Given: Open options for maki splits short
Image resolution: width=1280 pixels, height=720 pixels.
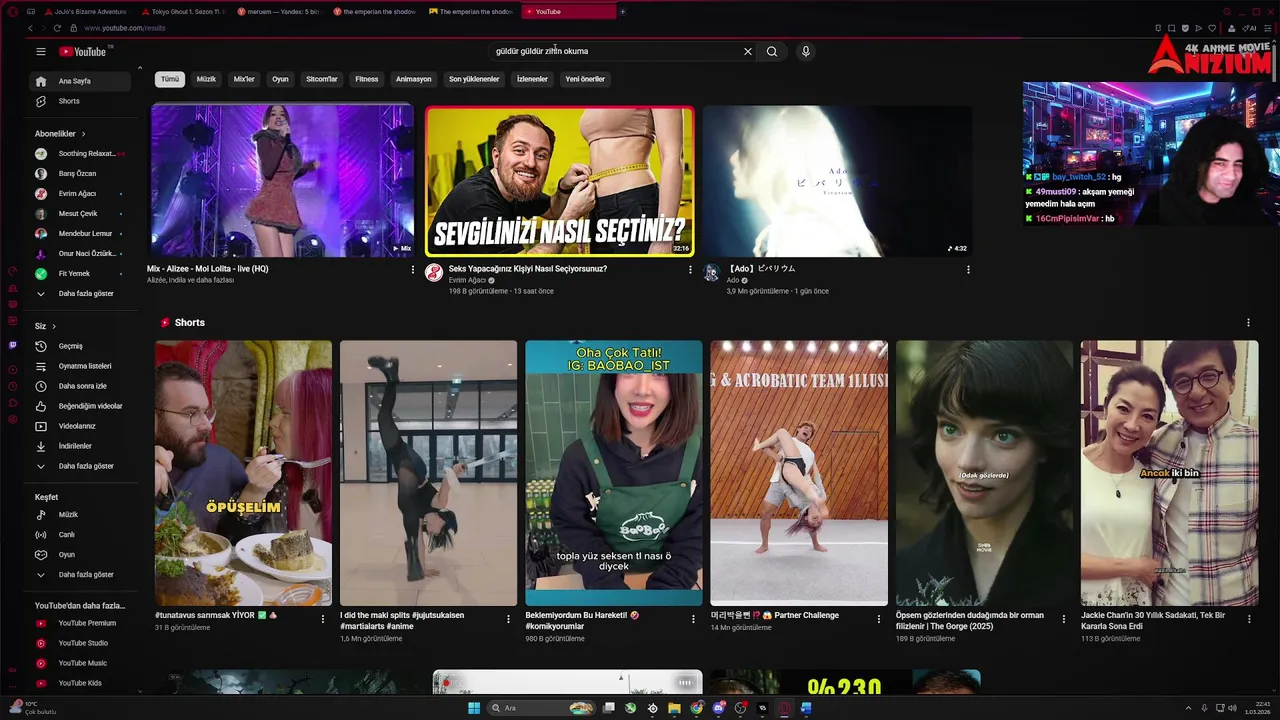Looking at the screenshot, I should click(x=507, y=619).
